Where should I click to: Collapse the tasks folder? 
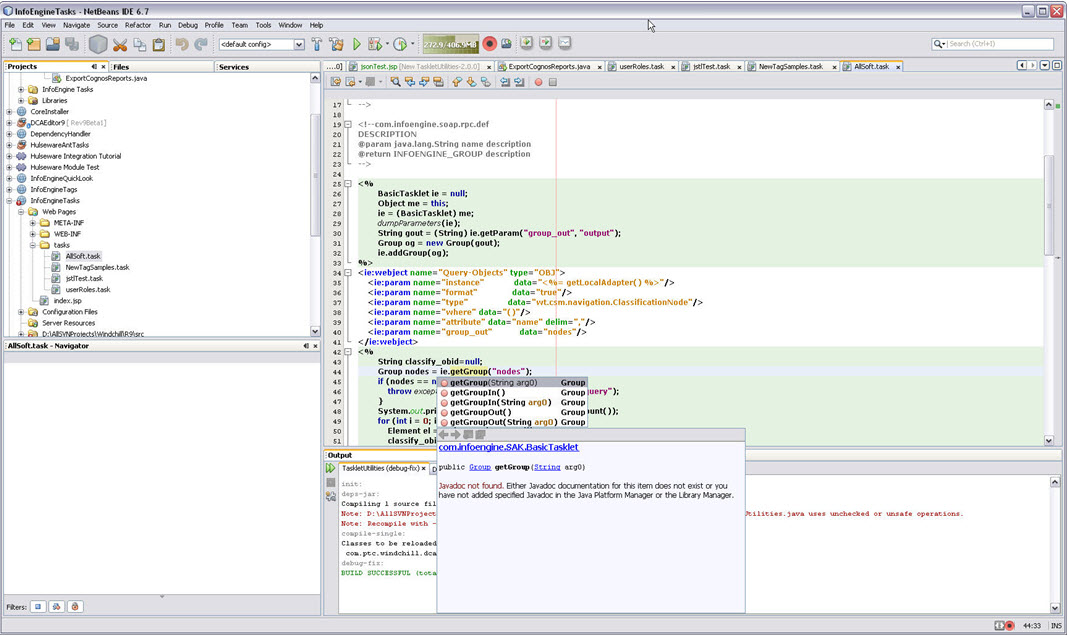point(33,245)
